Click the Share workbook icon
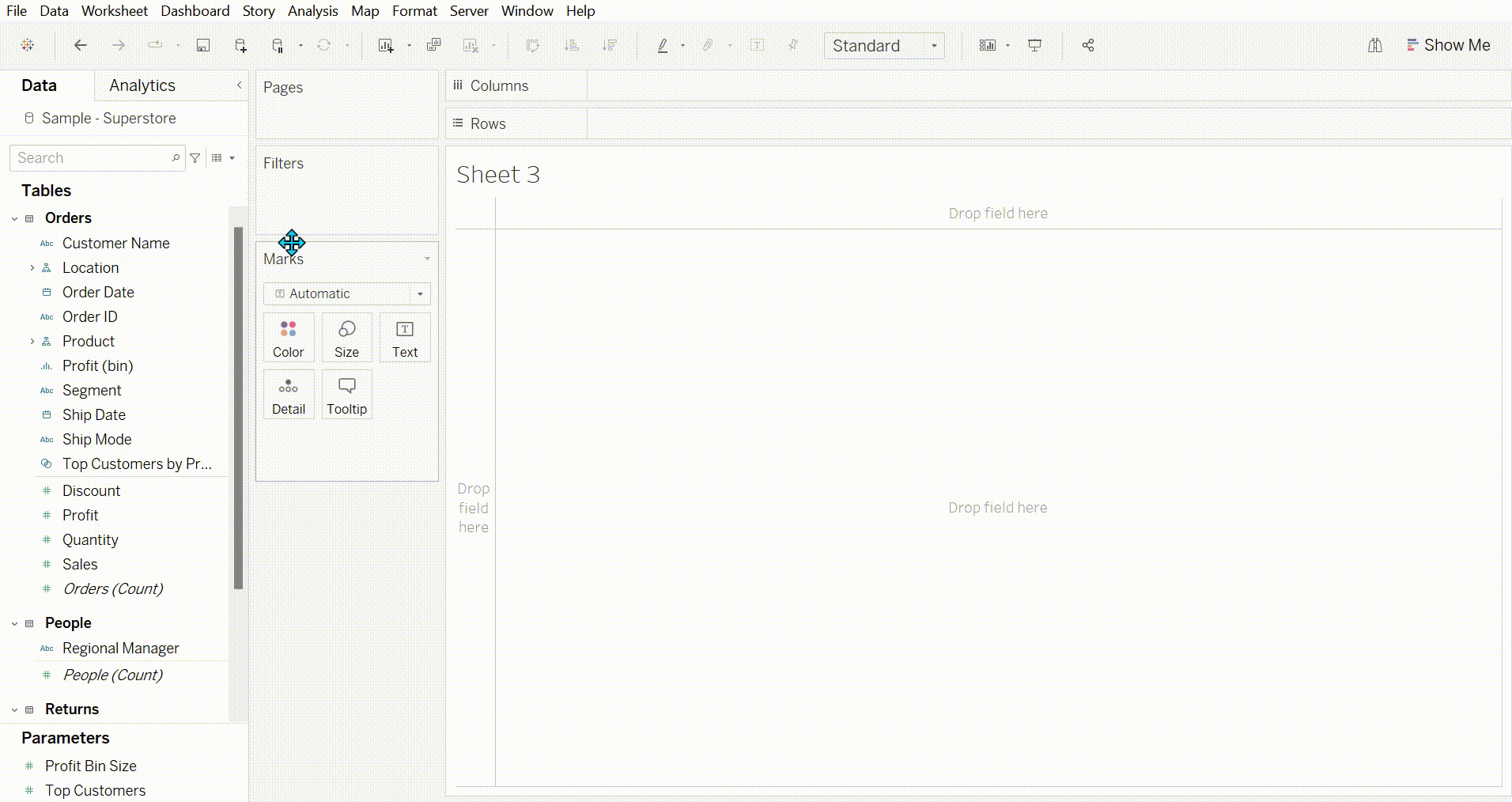This screenshot has width=1512, height=802. 1088,46
